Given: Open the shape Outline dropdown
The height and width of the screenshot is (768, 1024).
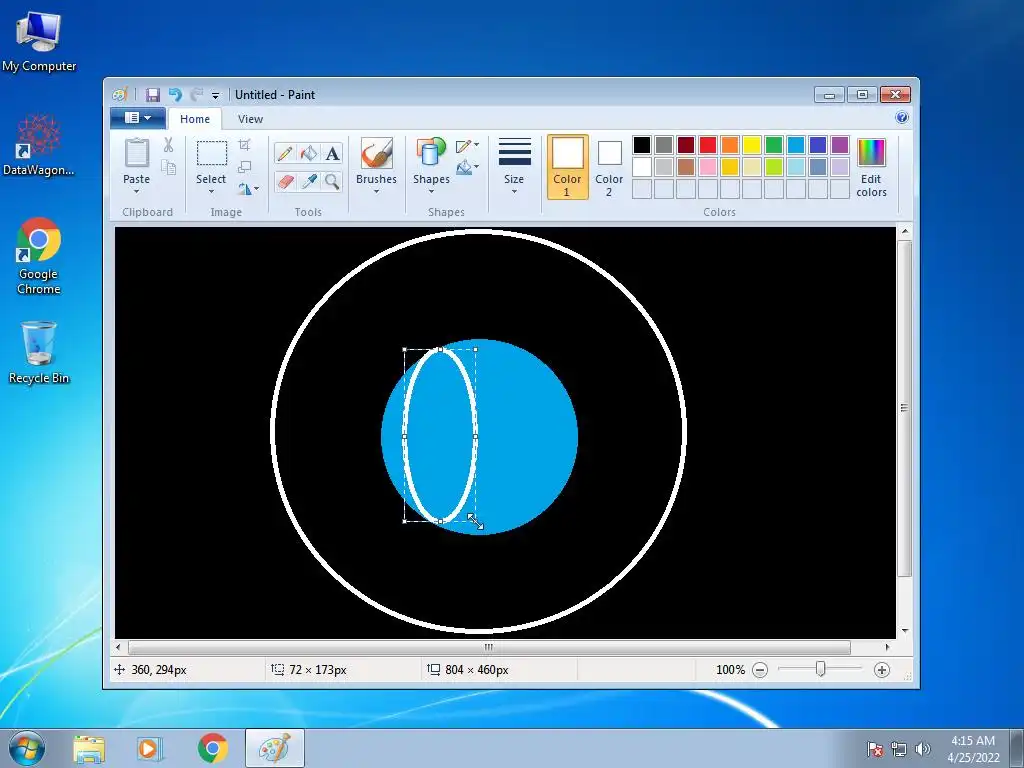Looking at the screenshot, I should (468, 146).
